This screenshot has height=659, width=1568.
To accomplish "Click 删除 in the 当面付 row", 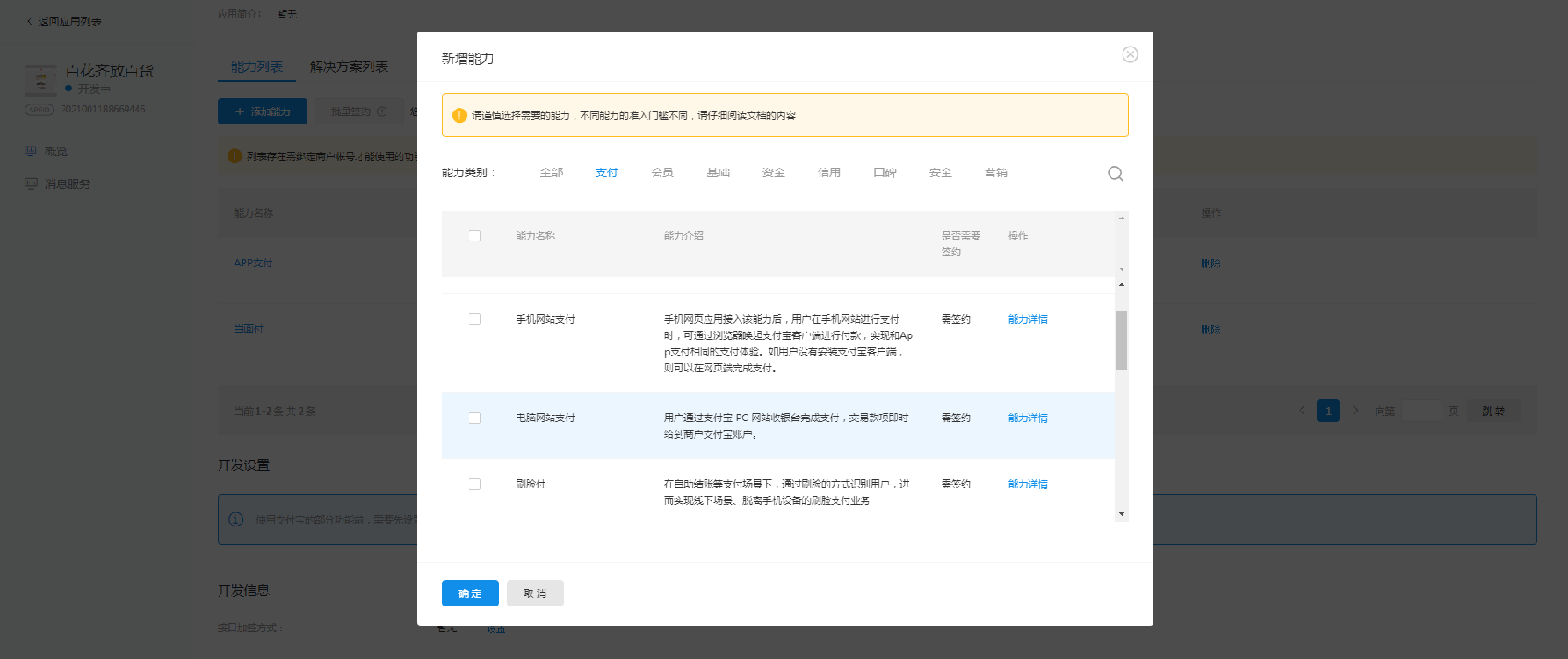I will tap(1210, 329).
